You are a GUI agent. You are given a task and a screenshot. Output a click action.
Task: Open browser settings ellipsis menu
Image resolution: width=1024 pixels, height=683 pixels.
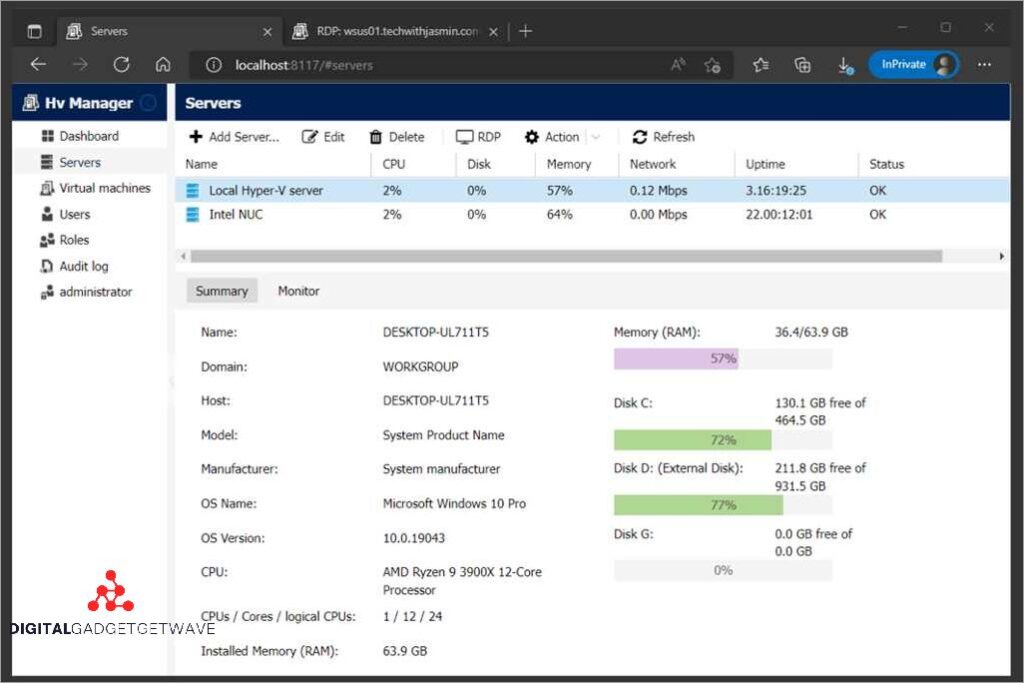tap(984, 64)
